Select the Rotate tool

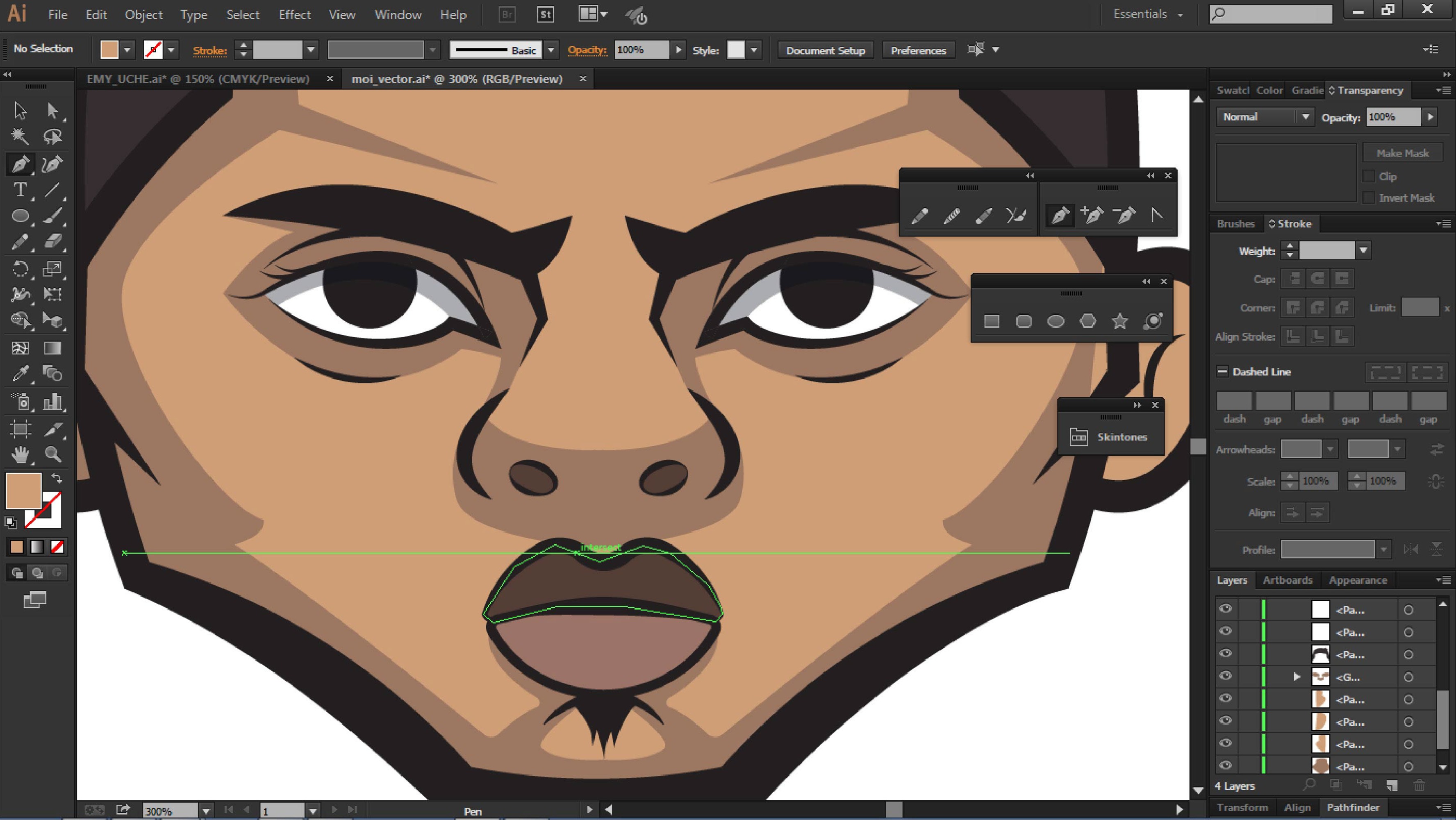[20, 268]
